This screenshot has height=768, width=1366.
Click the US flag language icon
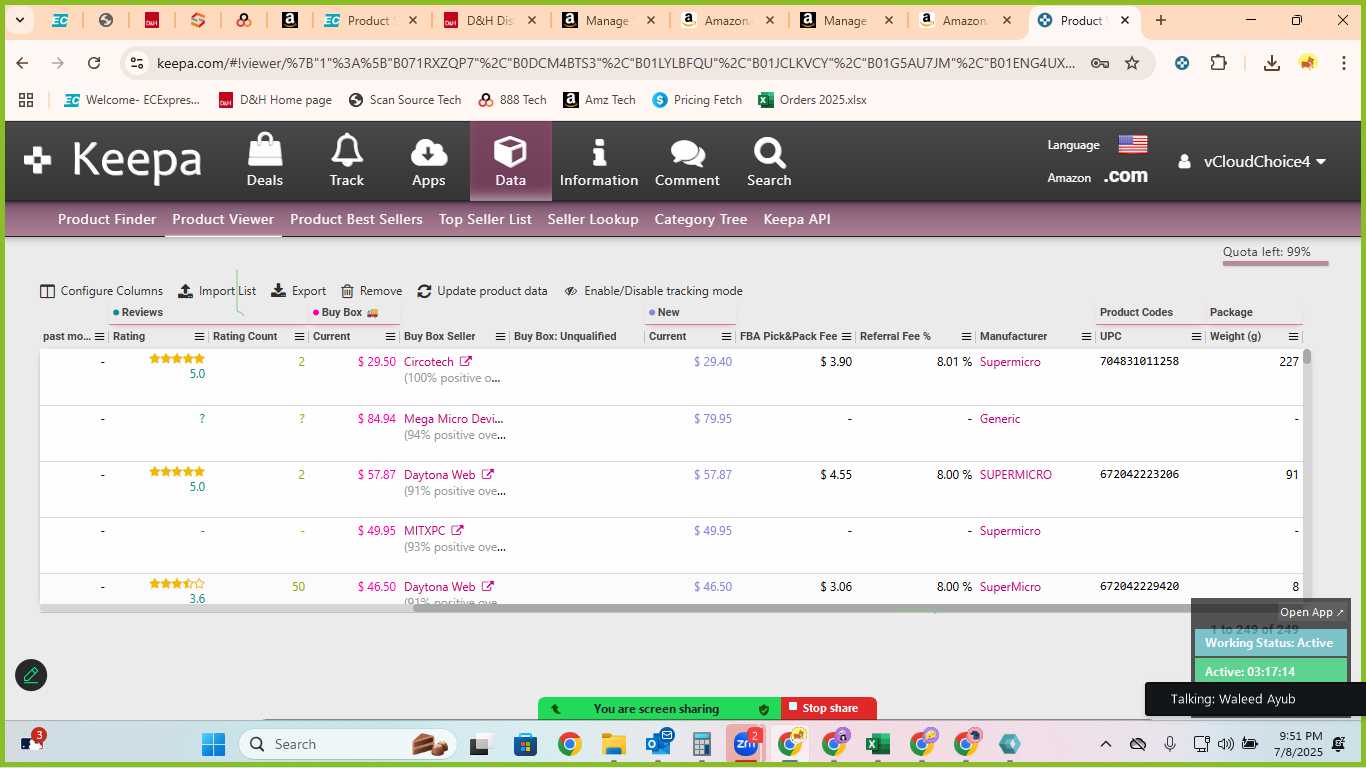pyautogui.click(x=1133, y=144)
